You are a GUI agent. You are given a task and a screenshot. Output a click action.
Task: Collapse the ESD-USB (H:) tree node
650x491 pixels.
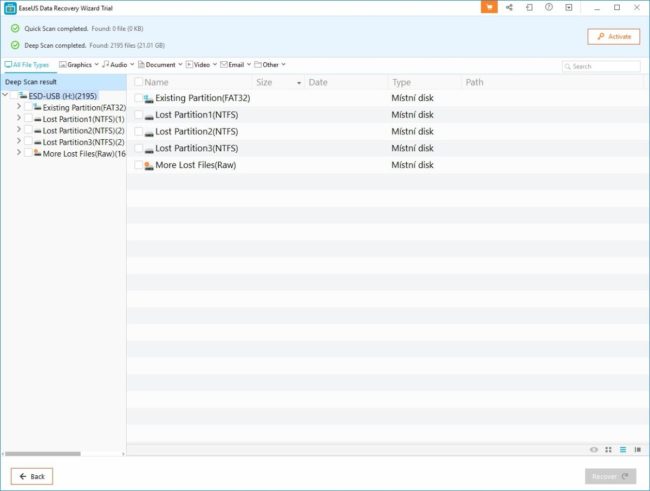tap(5, 95)
